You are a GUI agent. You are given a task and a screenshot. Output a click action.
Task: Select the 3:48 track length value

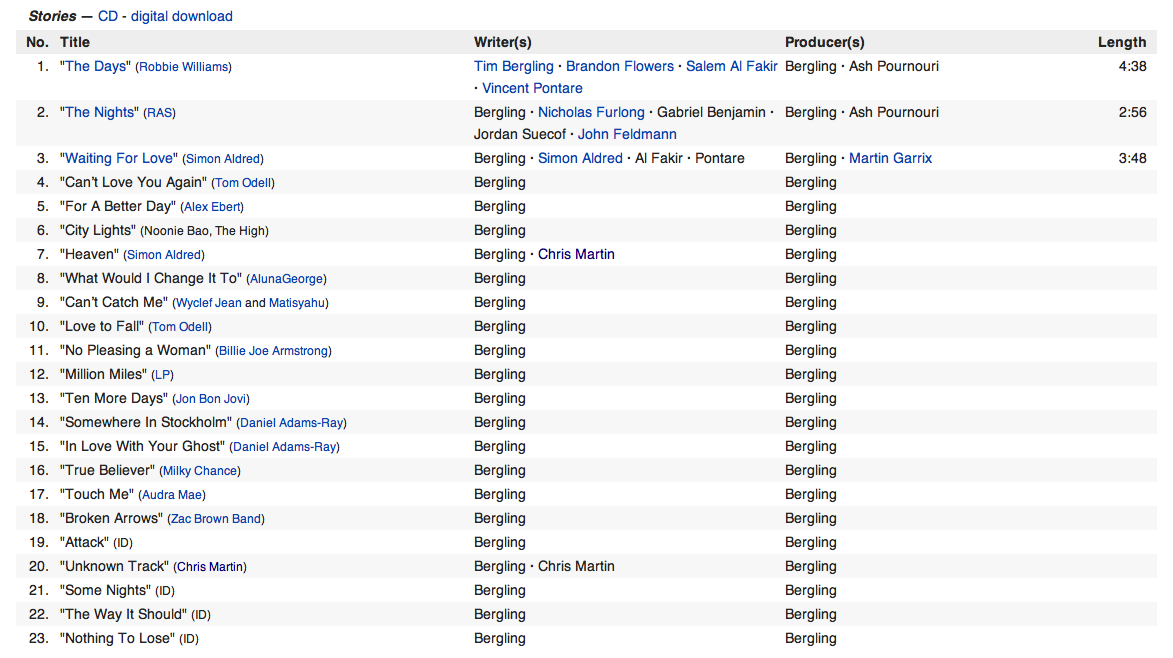1133,158
